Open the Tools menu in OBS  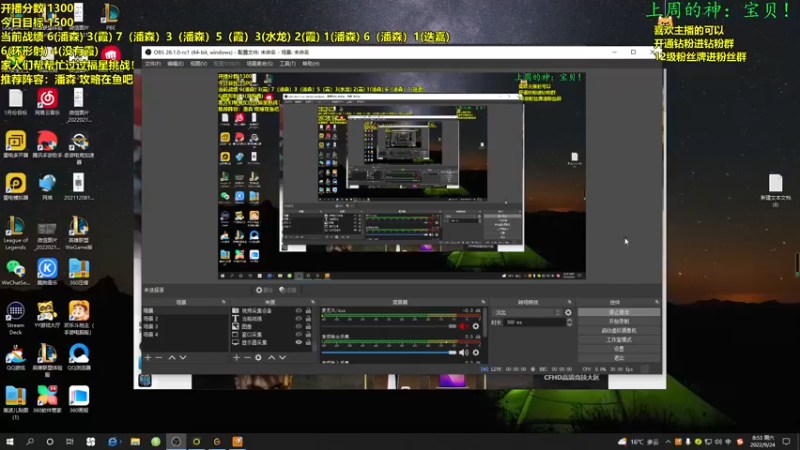tap(287, 64)
